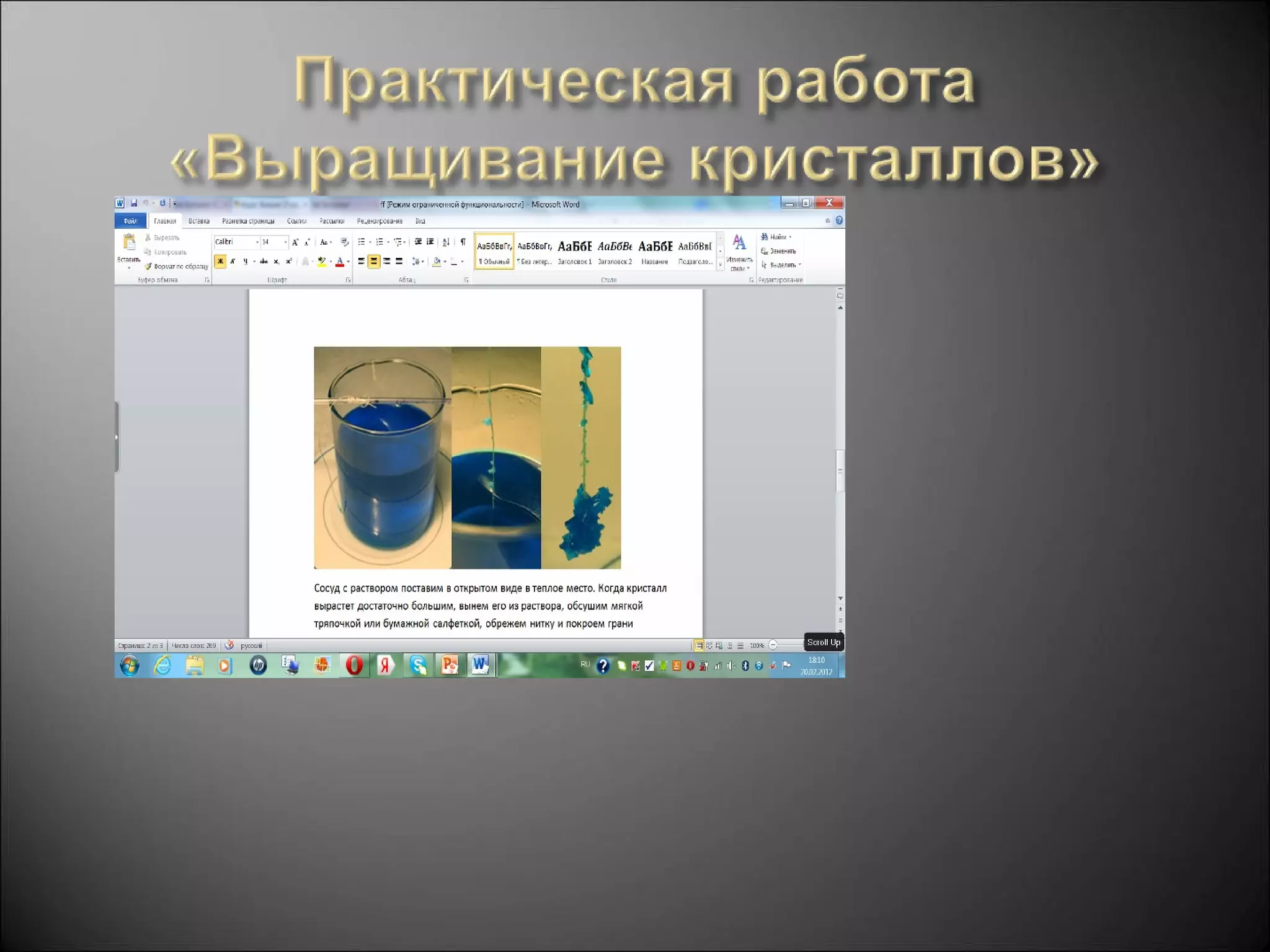This screenshot has width=1270, height=952.
Task: Click the show paragraph marks ¶ icon
Action: tap(463, 242)
